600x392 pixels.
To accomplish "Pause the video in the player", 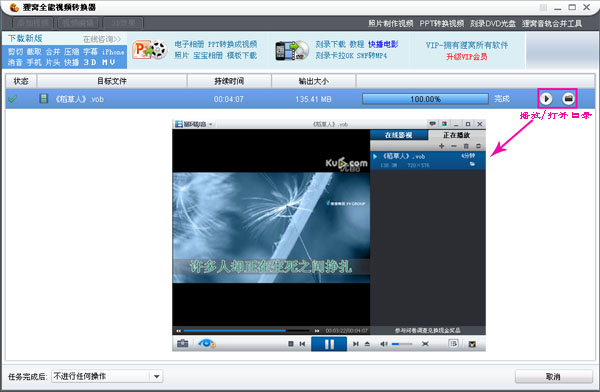I will (329, 344).
